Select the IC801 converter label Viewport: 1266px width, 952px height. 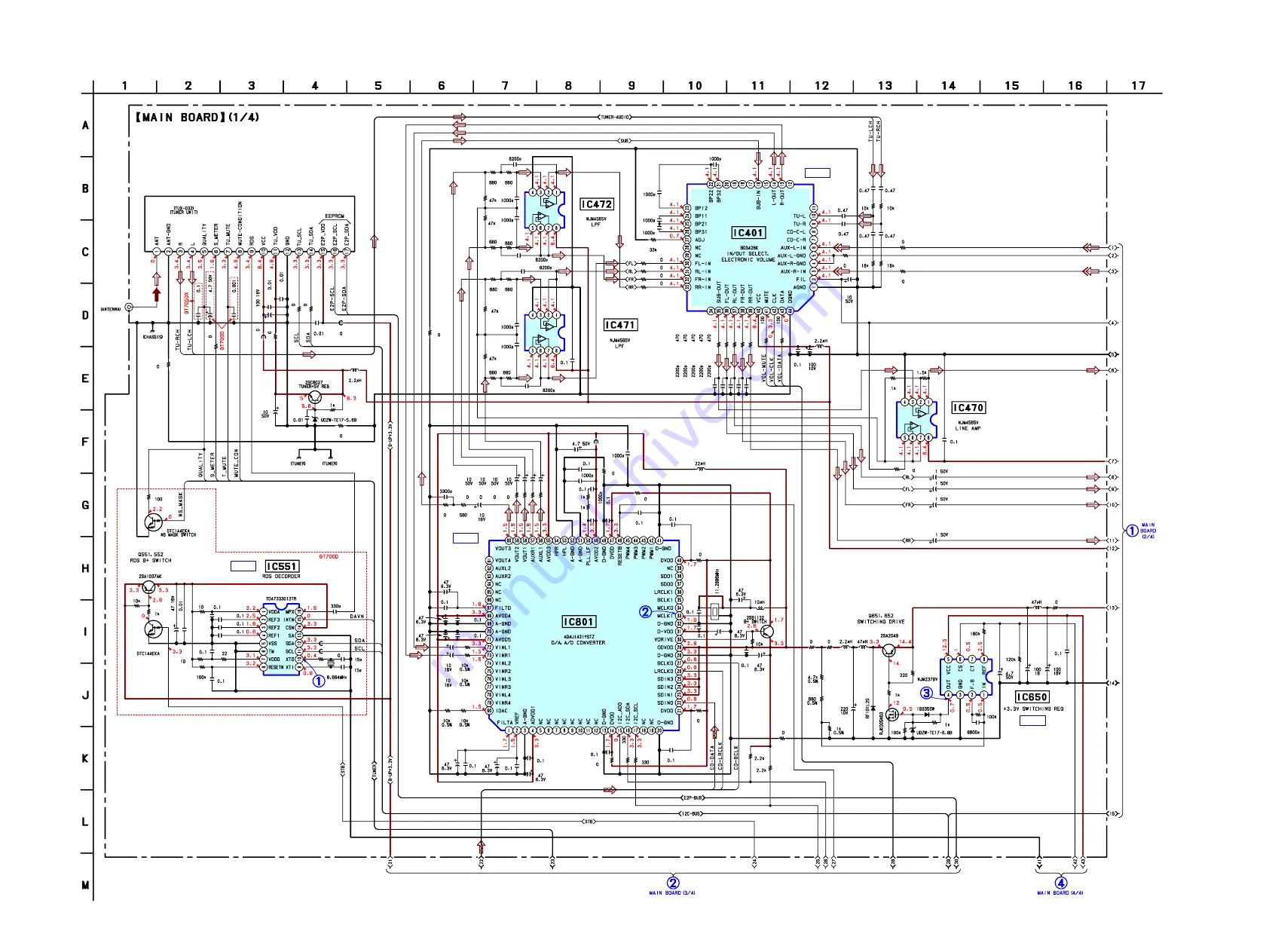(579, 622)
